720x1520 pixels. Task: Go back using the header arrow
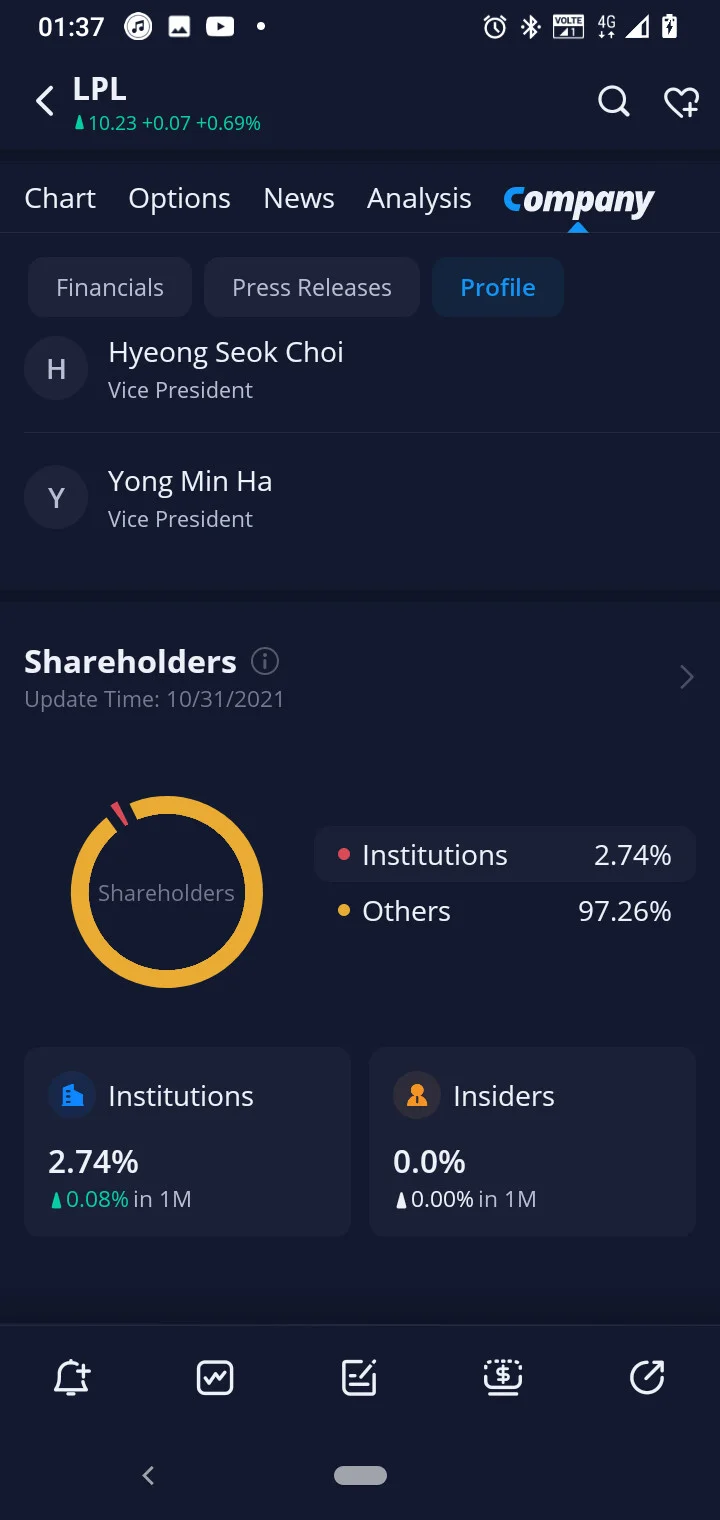[x=44, y=101]
